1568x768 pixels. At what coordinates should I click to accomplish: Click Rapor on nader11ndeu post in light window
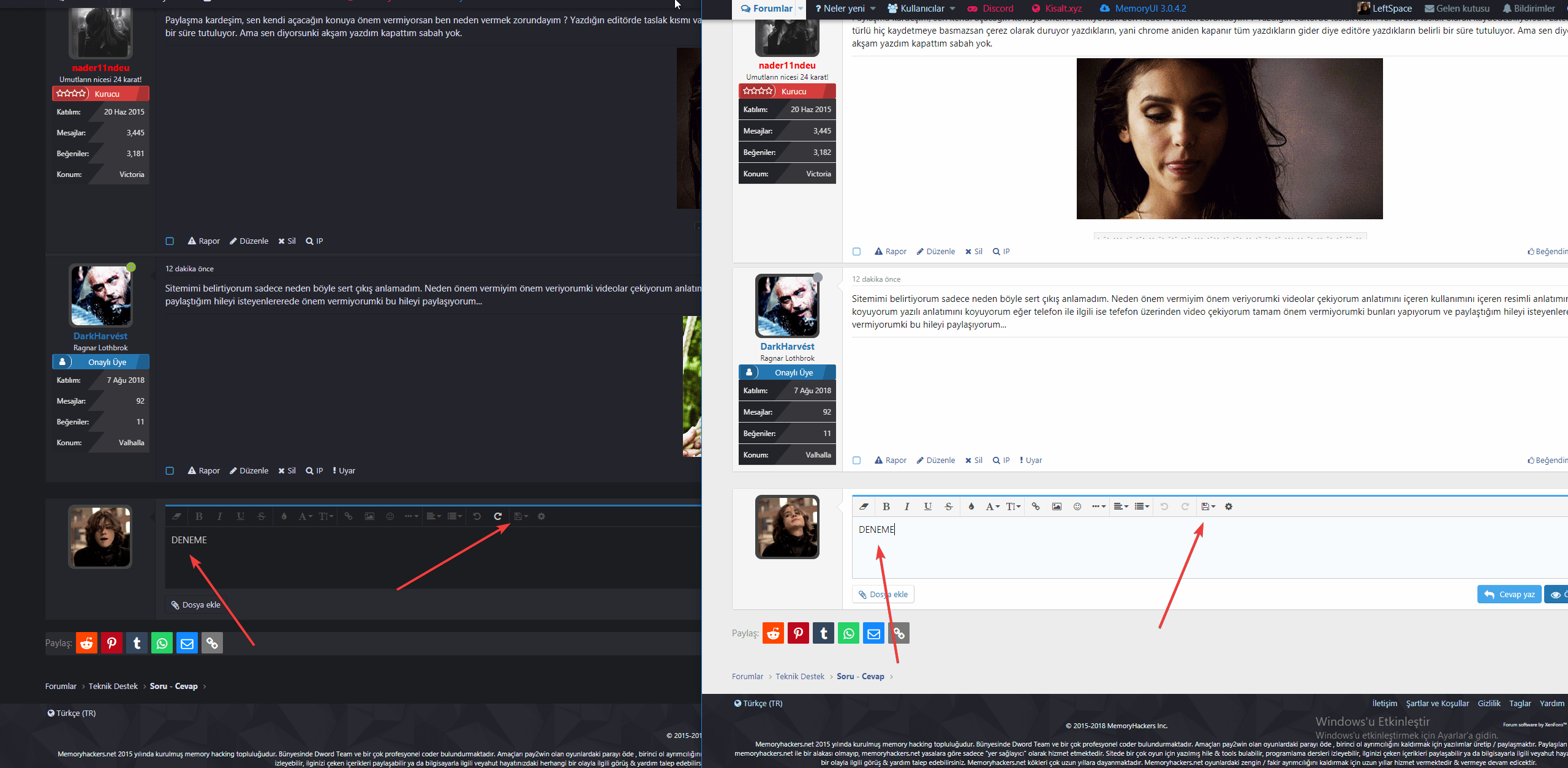891,252
